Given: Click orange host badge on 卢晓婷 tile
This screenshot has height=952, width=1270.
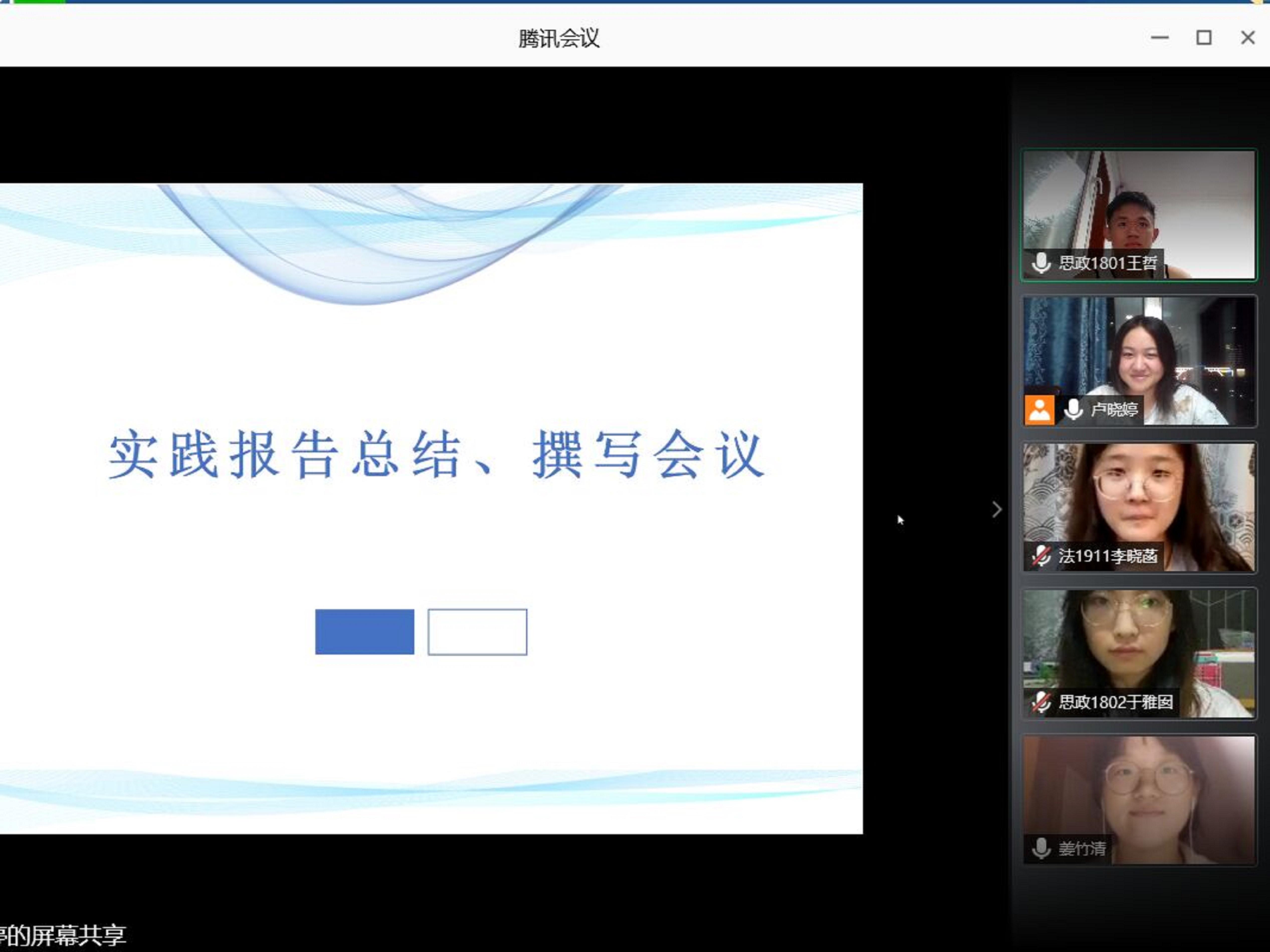Looking at the screenshot, I should click(1039, 410).
